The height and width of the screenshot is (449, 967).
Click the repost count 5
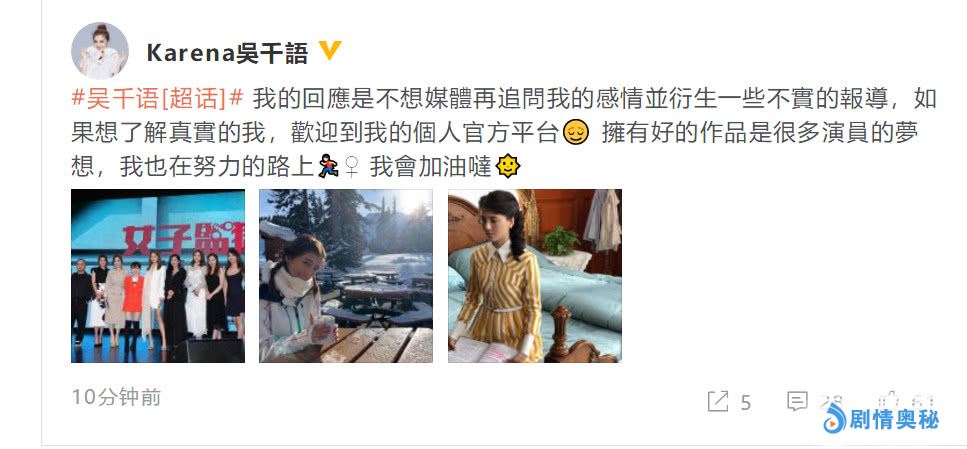[x=746, y=403]
